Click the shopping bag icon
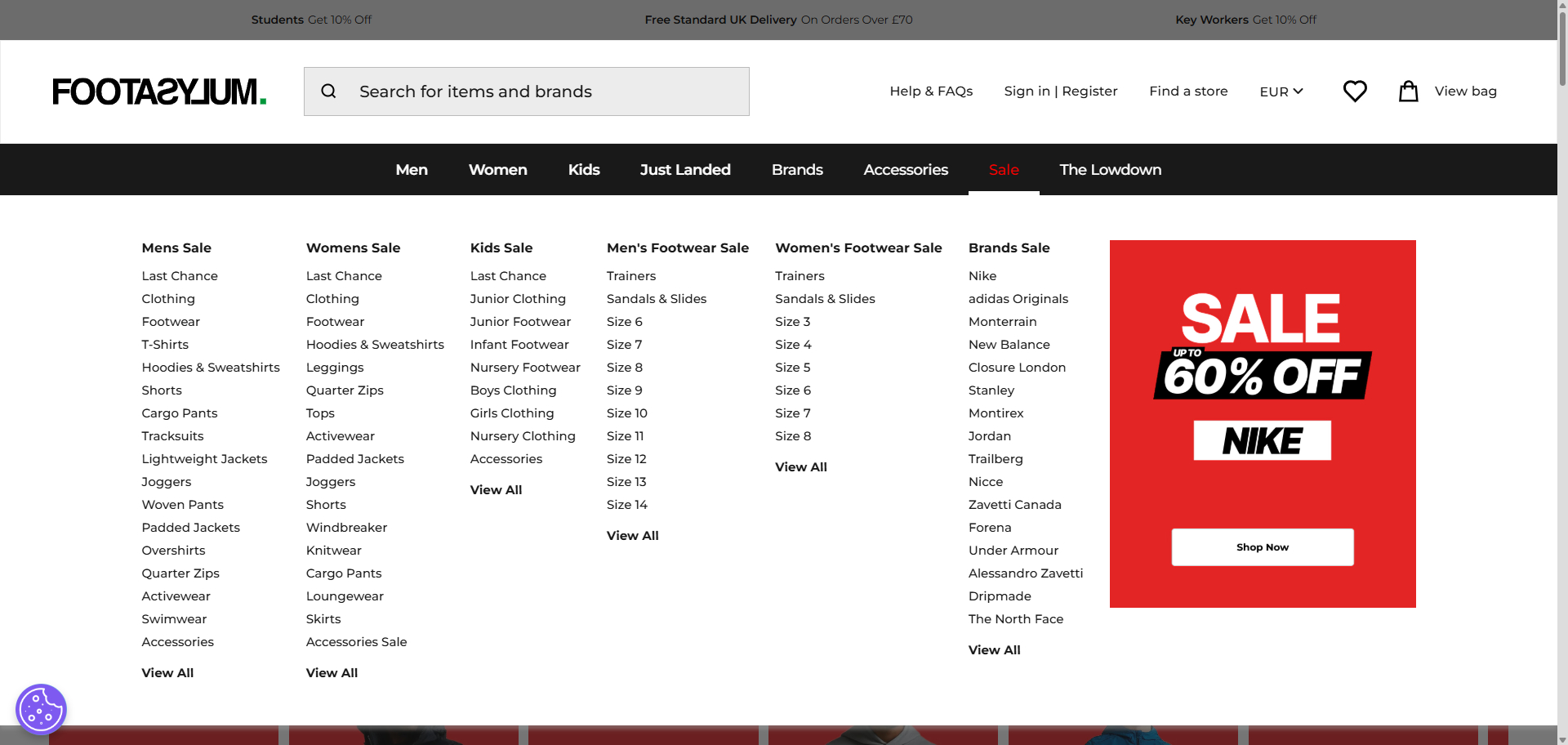The width and height of the screenshot is (1568, 745). (1408, 91)
